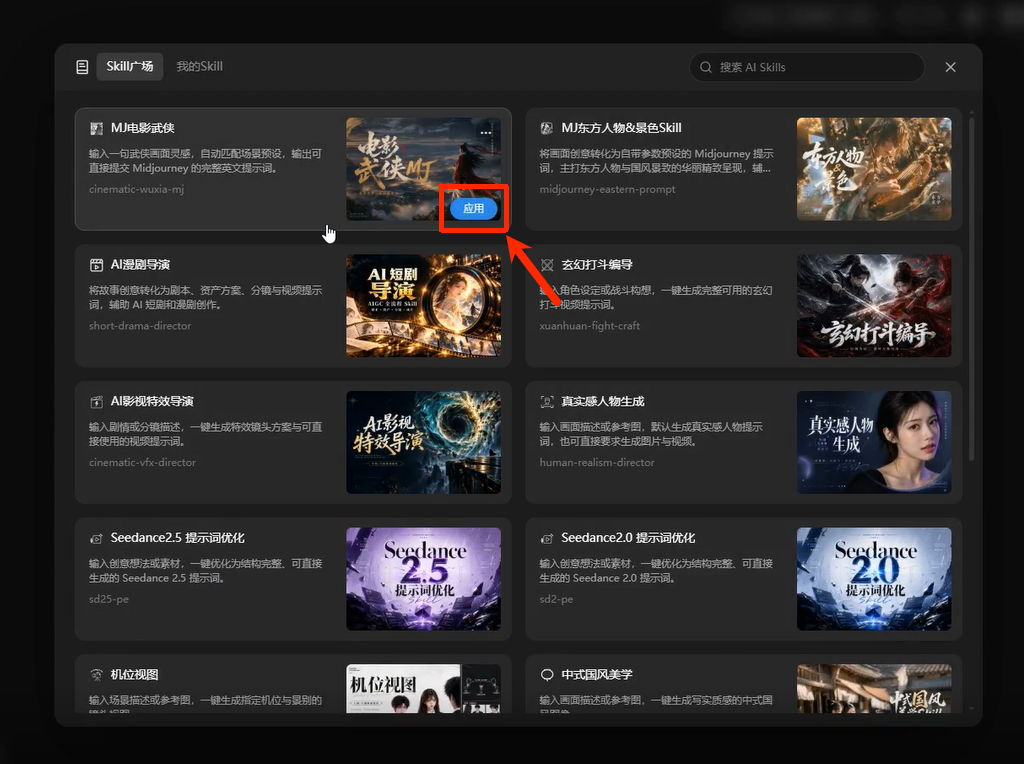Open the 中式国风 thumbnail image

pos(874,688)
